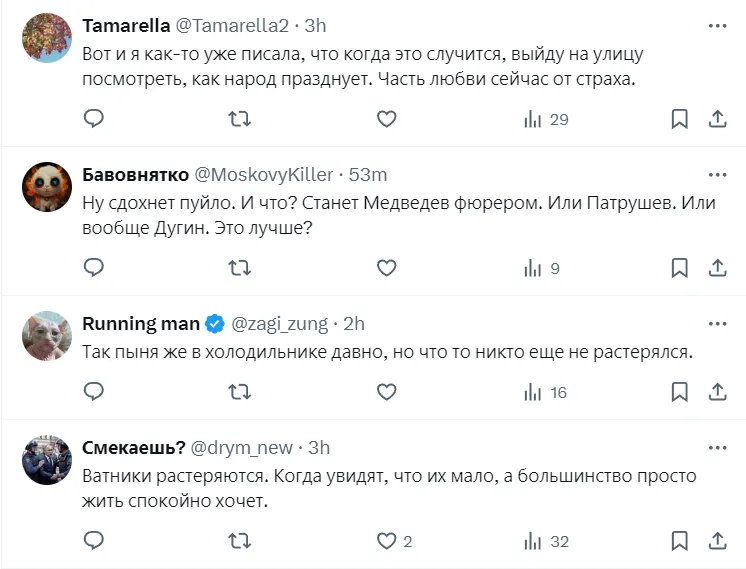Image resolution: width=746 pixels, height=569 pixels.
Task: Share the Смекаешь? tweet
Action: click(717, 541)
